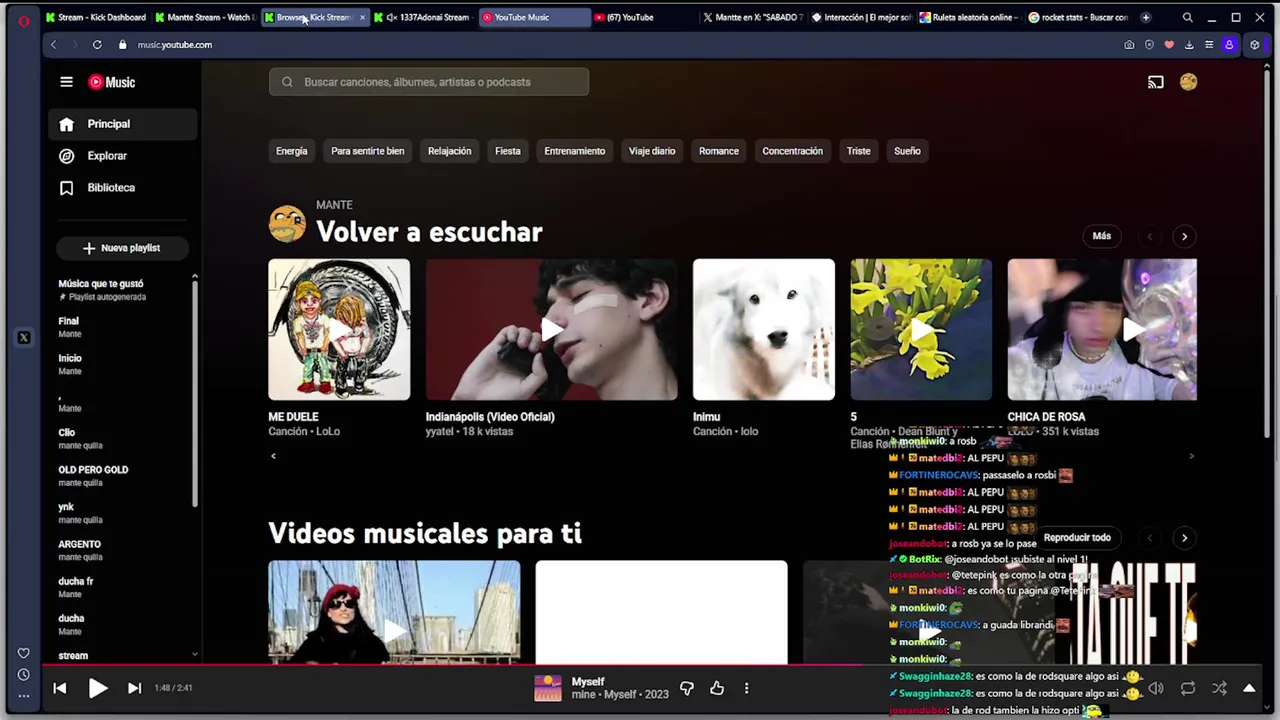Switch to 1337Adonai Stream tab
The image size is (1280, 720).
[x=425, y=17]
